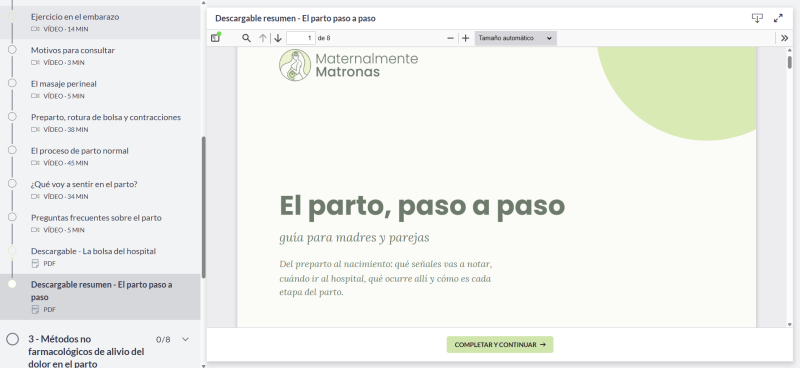This screenshot has height=368, width=800.
Task: Click PDF icon under Descargable resumen
Action: (35, 309)
